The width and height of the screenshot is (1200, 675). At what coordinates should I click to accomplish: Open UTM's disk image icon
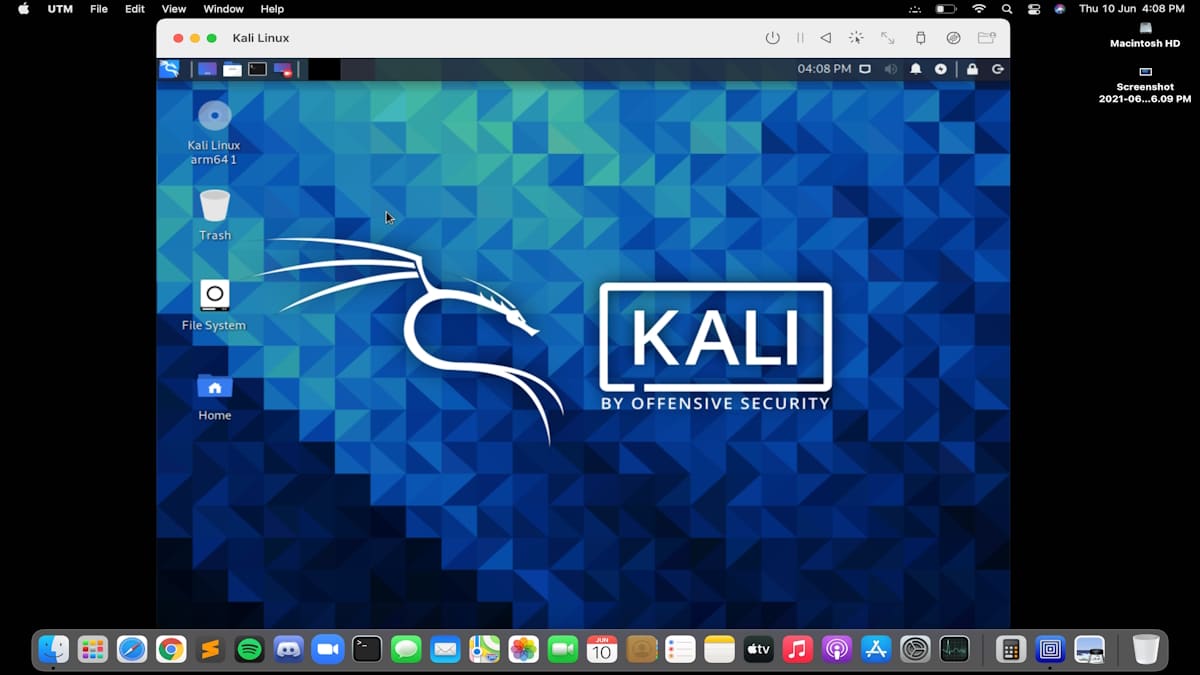click(953, 37)
